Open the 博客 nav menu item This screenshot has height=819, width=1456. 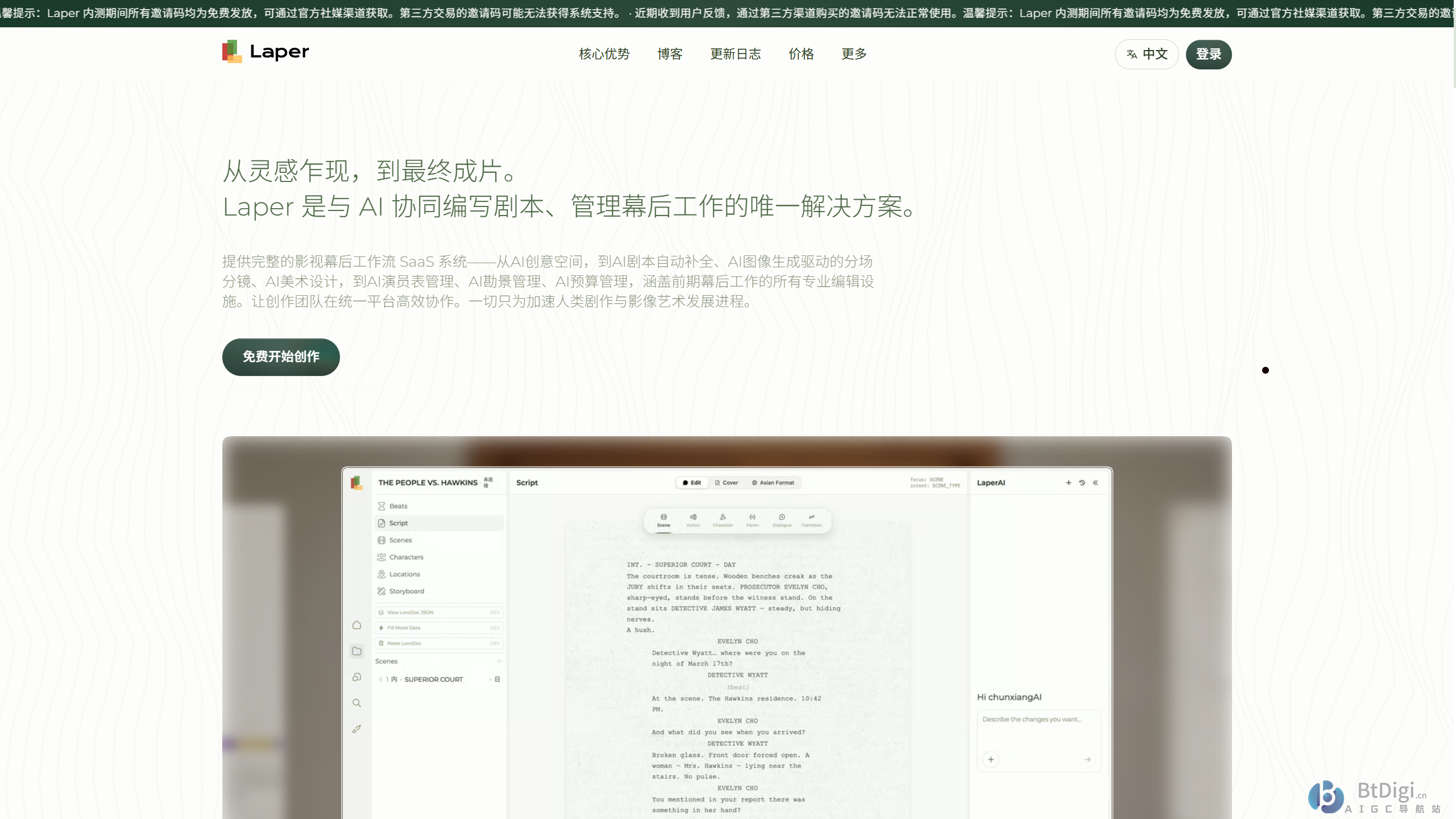[670, 55]
